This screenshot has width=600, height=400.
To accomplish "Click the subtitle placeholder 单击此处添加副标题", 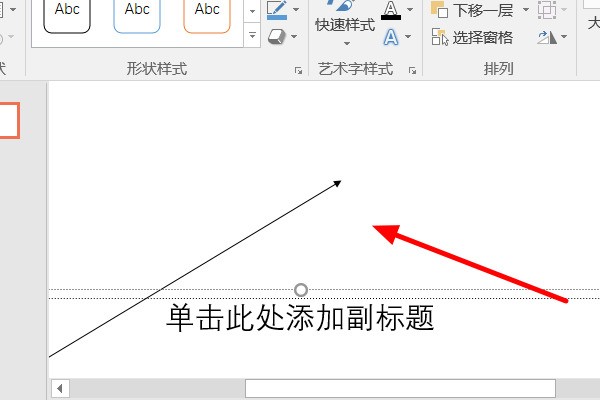I will 300,318.
